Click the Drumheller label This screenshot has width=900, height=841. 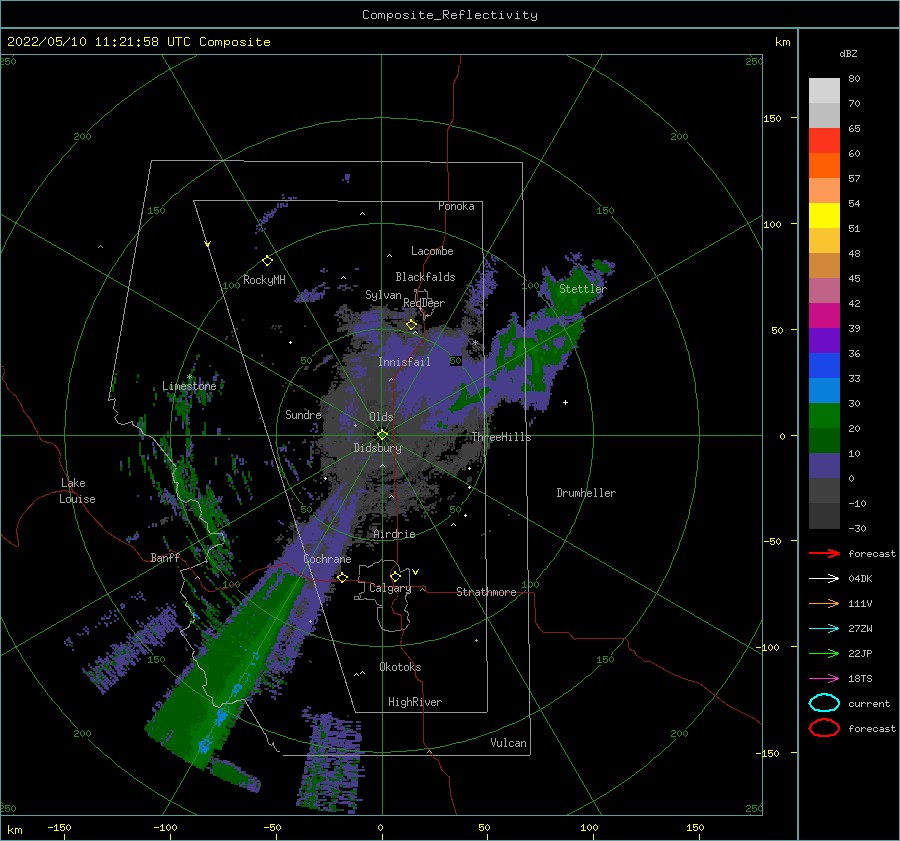(586, 493)
